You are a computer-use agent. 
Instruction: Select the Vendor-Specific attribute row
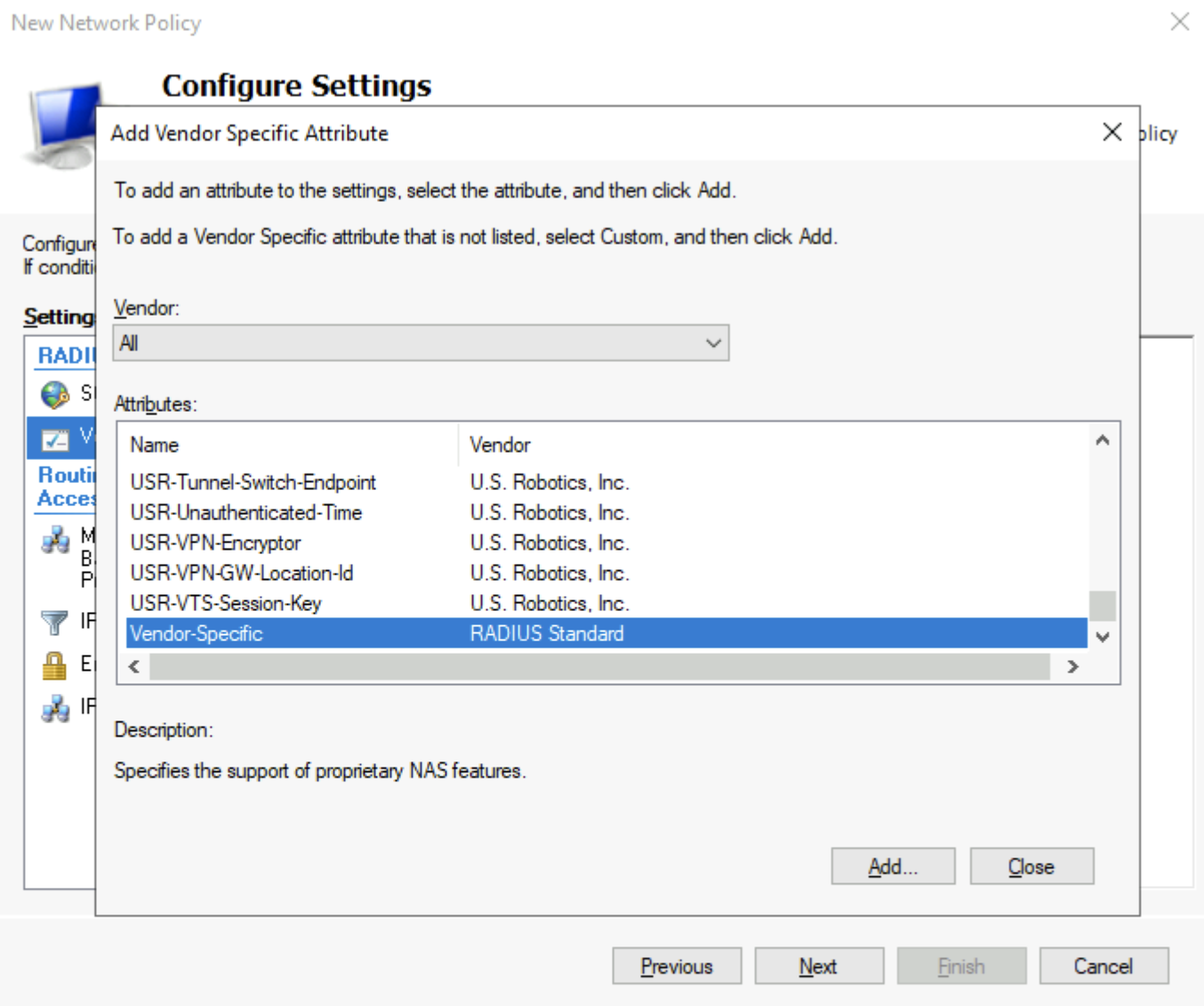coord(606,633)
